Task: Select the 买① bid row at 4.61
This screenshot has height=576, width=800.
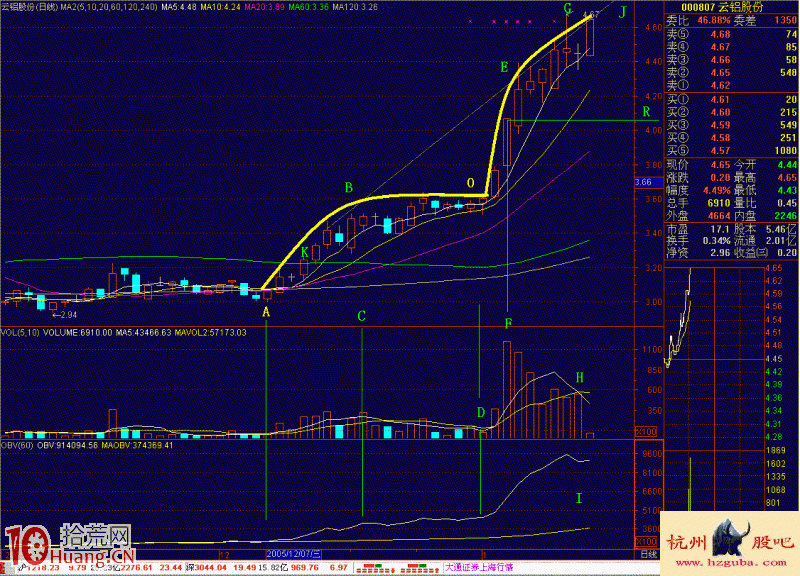Action: (732, 99)
